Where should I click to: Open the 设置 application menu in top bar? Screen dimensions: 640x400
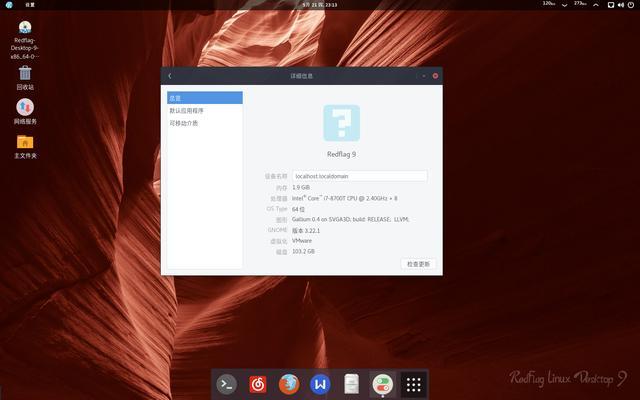point(30,5)
